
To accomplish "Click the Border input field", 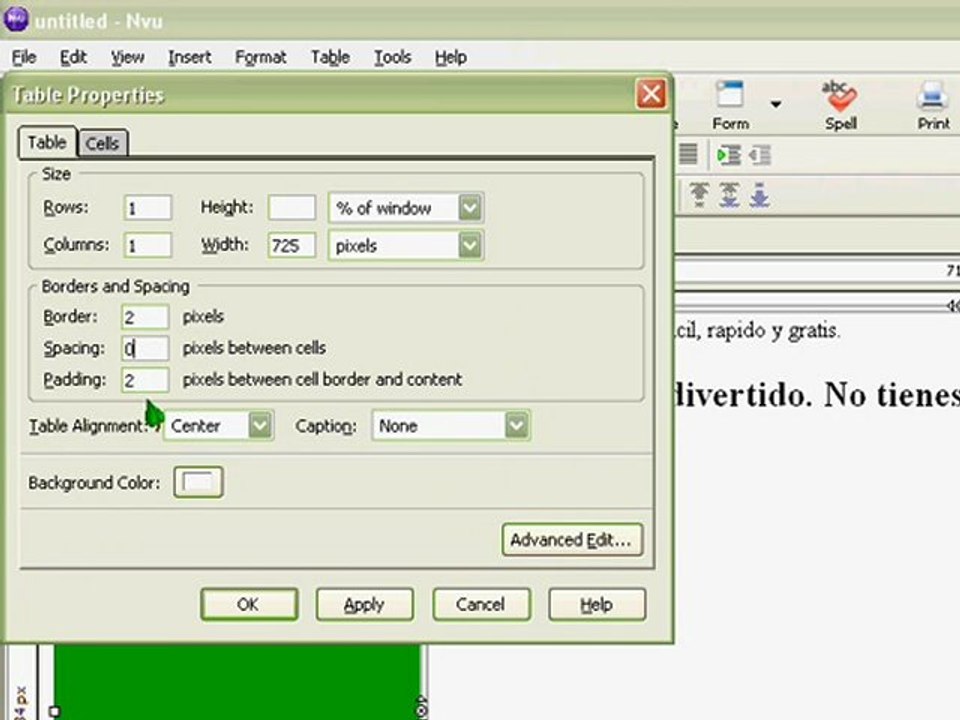I will click(x=144, y=317).
